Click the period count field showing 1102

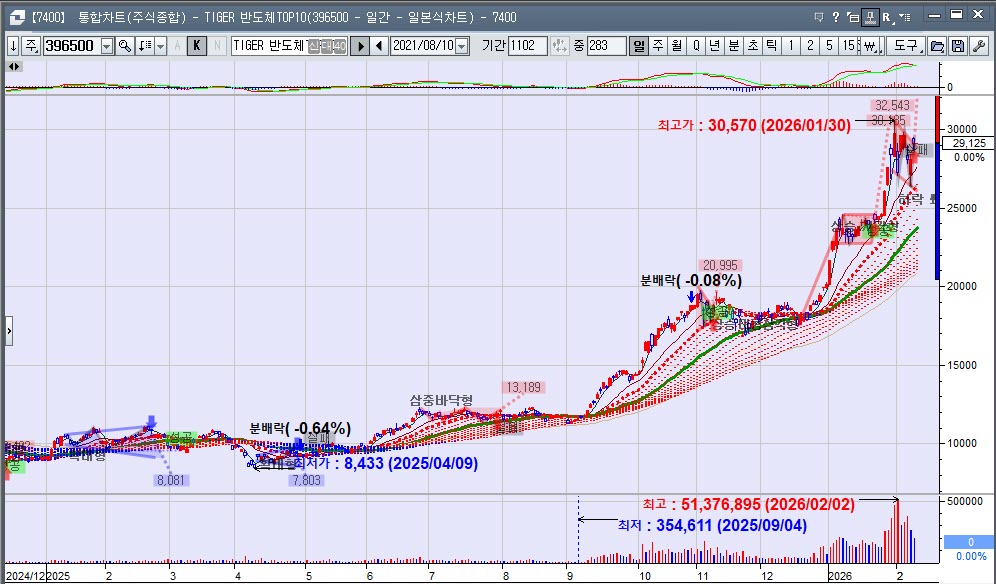[x=527, y=46]
